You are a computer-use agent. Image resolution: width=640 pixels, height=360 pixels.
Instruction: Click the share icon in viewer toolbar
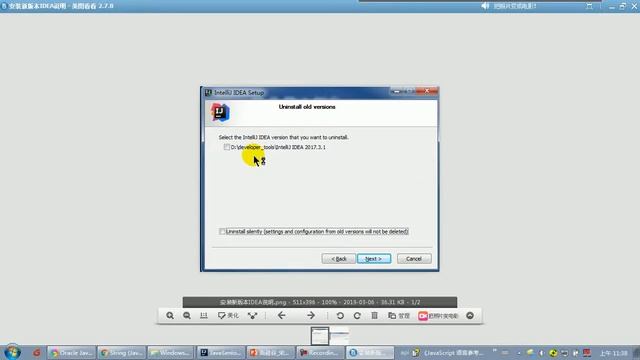coord(253,316)
